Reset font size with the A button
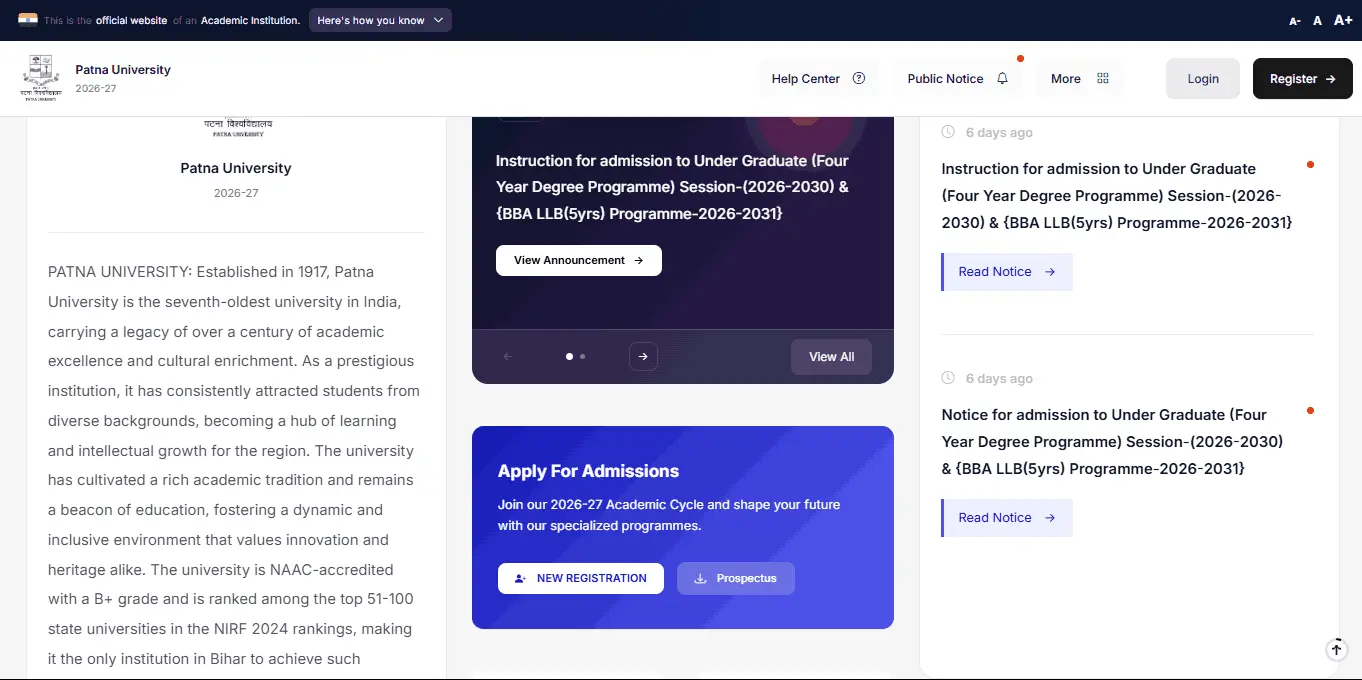 point(1318,21)
